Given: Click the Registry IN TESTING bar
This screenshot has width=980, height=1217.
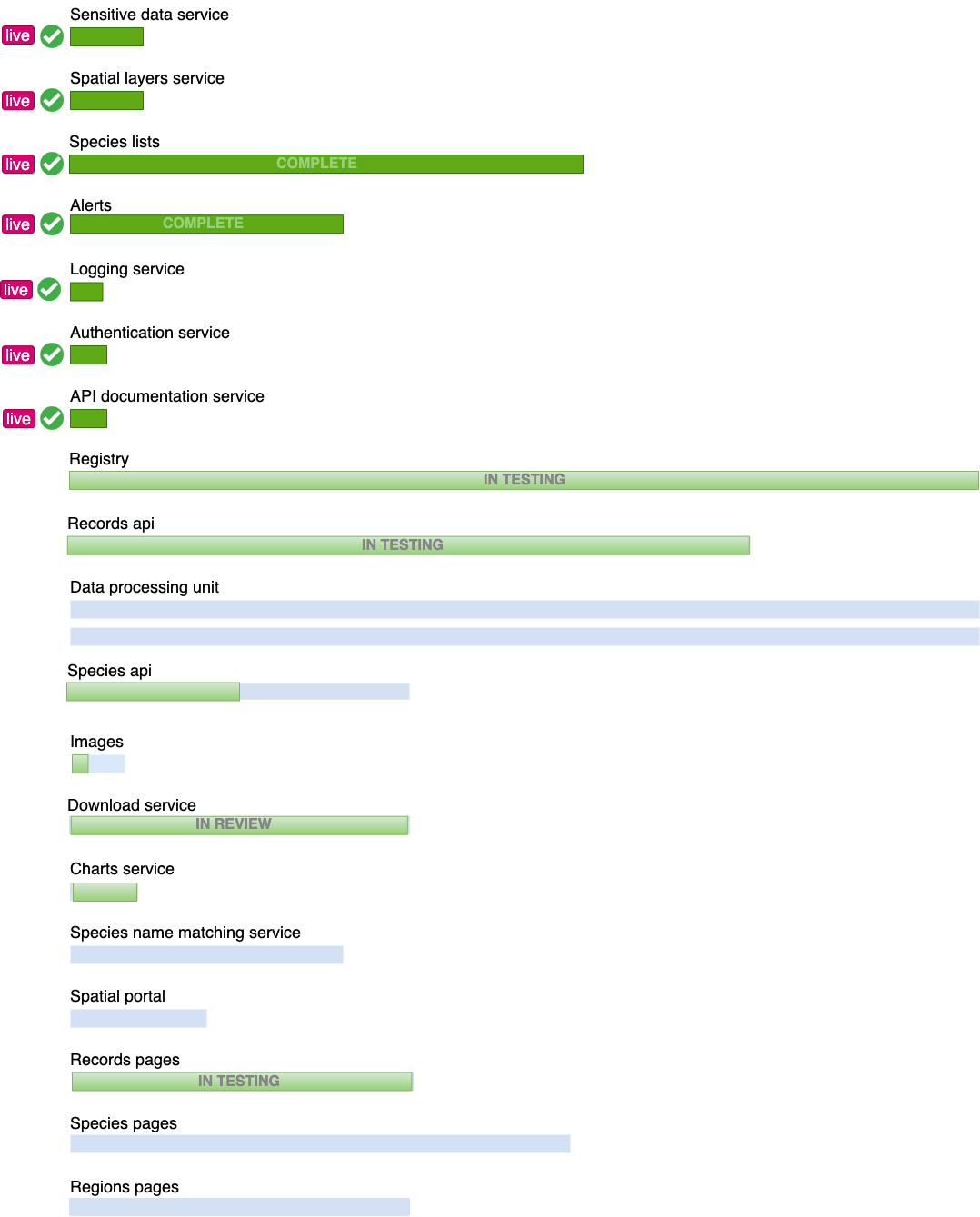Looking at the screenshot, I should click(x=524, y=480).
